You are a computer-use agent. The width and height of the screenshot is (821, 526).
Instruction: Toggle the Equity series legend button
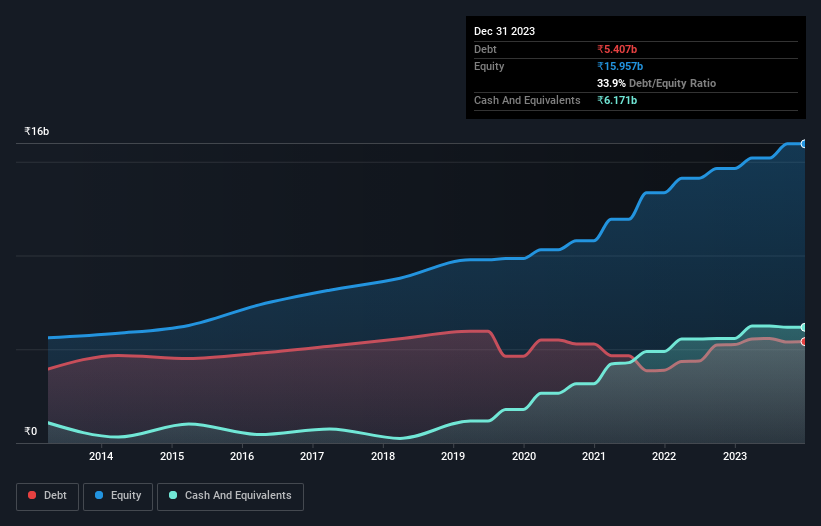(x=118, y=496)
